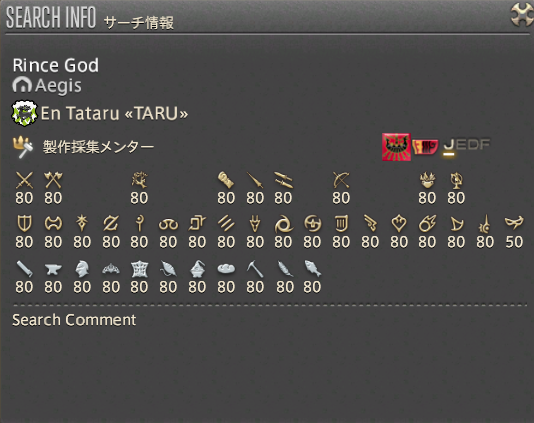Click the Armorer helmet icon
This screenshot has width=534, height=423.
82,269
